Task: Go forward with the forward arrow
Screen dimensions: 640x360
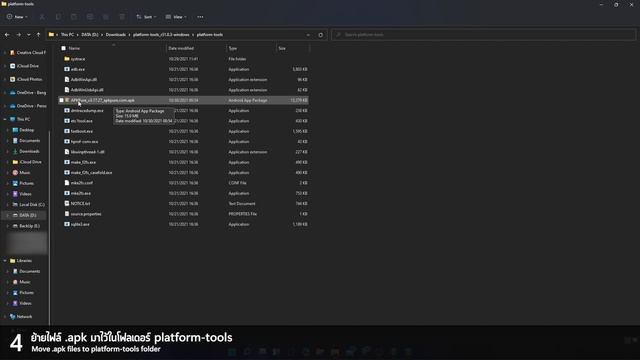Action: [x=18, y=35]
